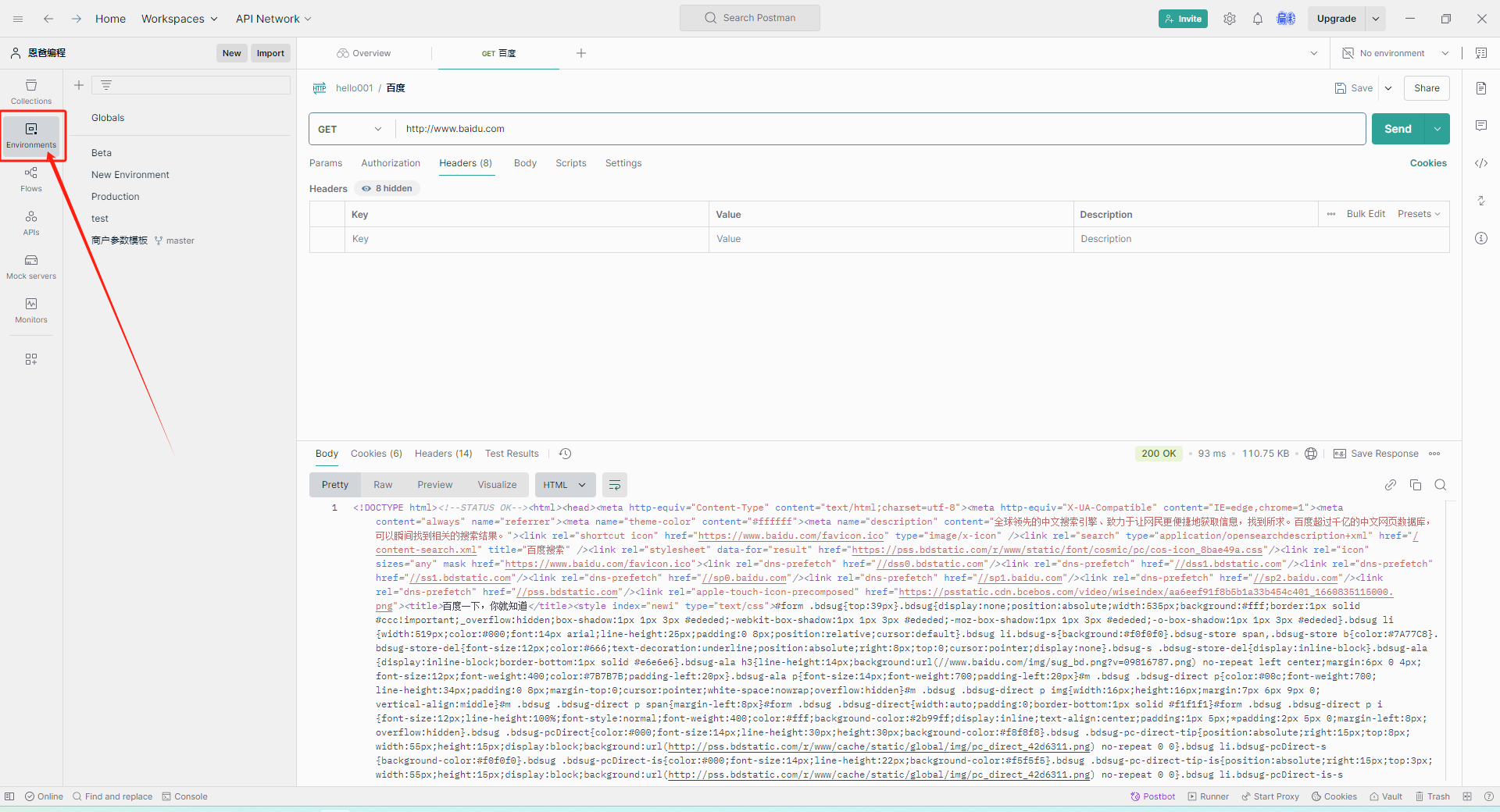Click Bulk Edit in headers table

pyautogui.click(x=1366, y=214)
